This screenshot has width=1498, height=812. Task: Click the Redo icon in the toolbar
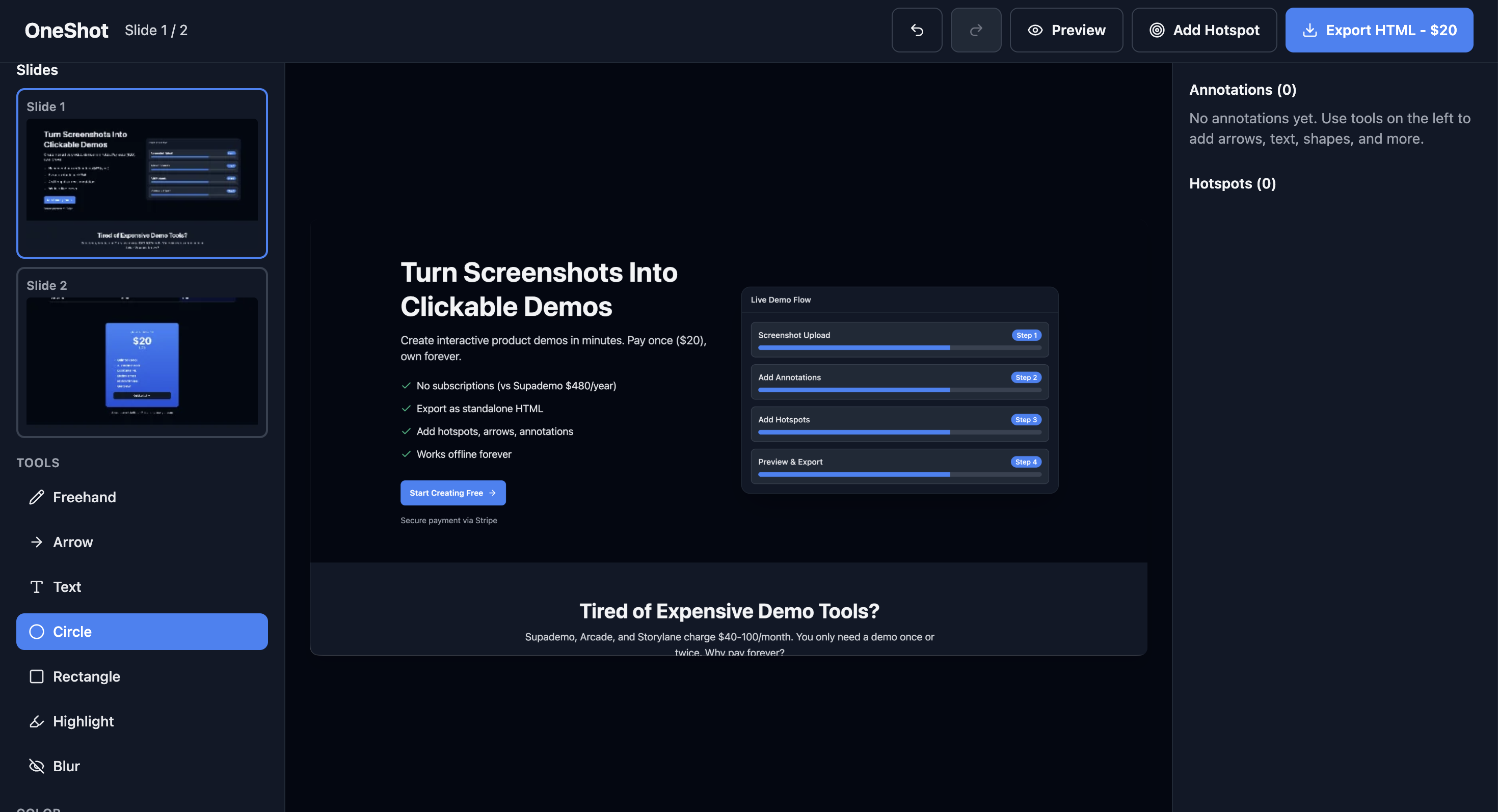(976, 30)
